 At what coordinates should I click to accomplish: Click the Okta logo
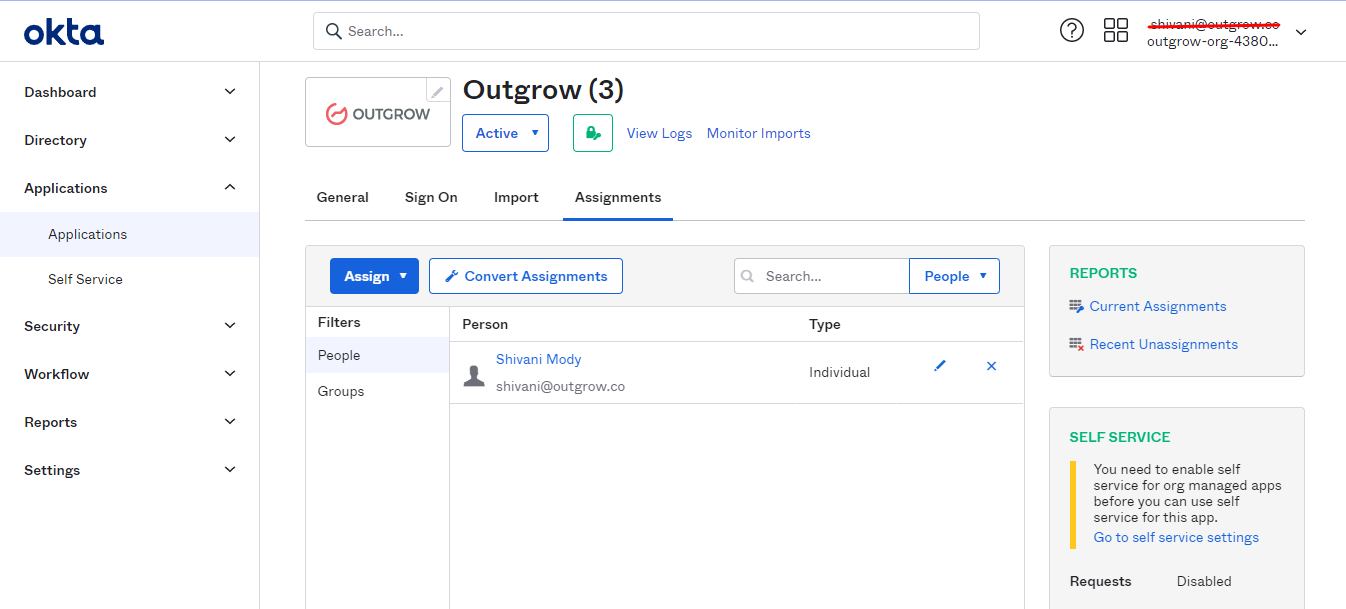(x=64, y=32)
